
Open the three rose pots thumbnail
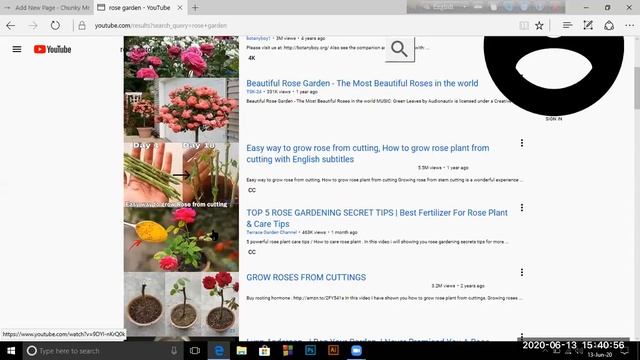(x=181, y=304)
